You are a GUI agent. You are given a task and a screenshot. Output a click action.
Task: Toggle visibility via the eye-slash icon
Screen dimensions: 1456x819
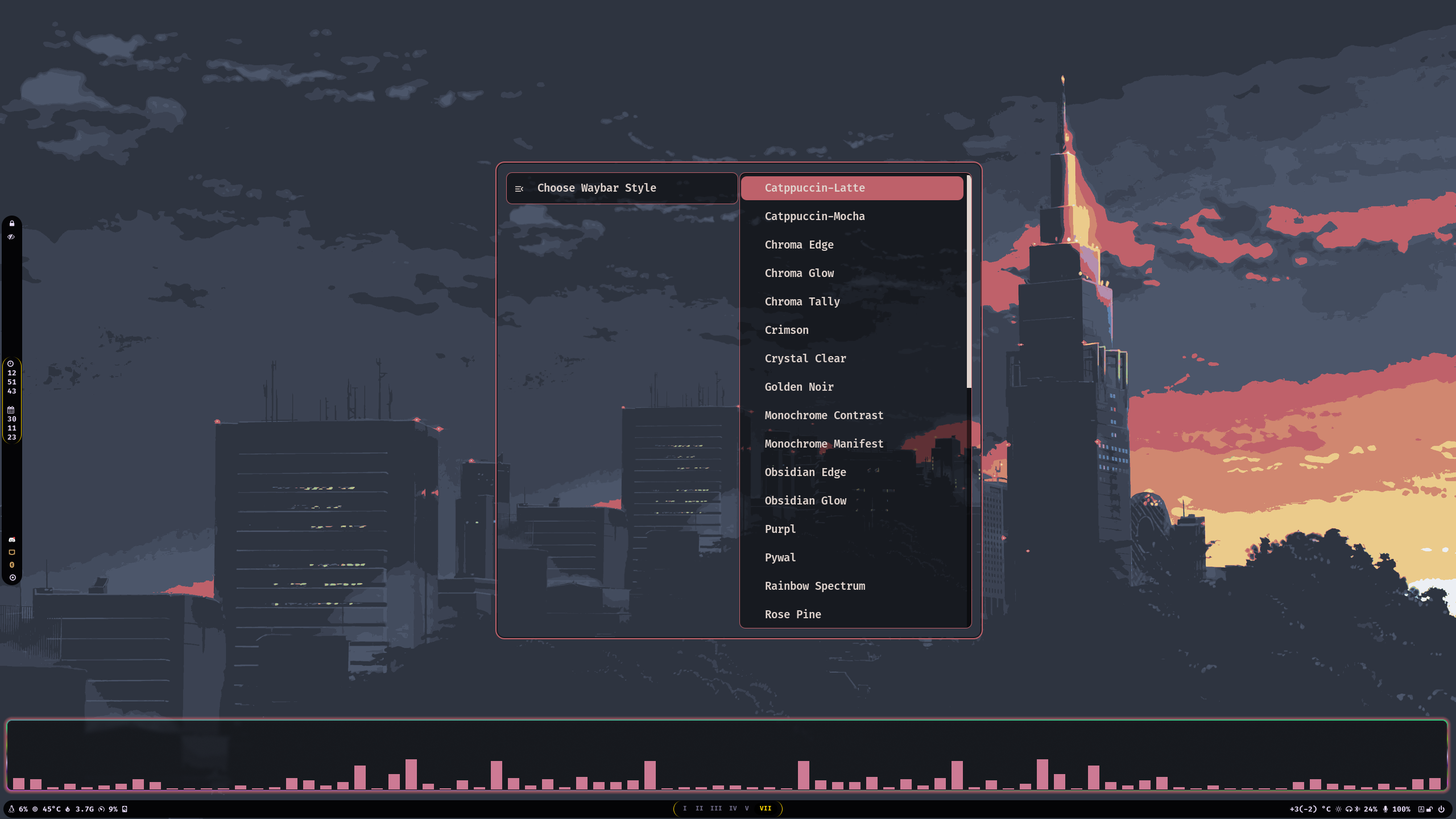[x=11, y=236]
